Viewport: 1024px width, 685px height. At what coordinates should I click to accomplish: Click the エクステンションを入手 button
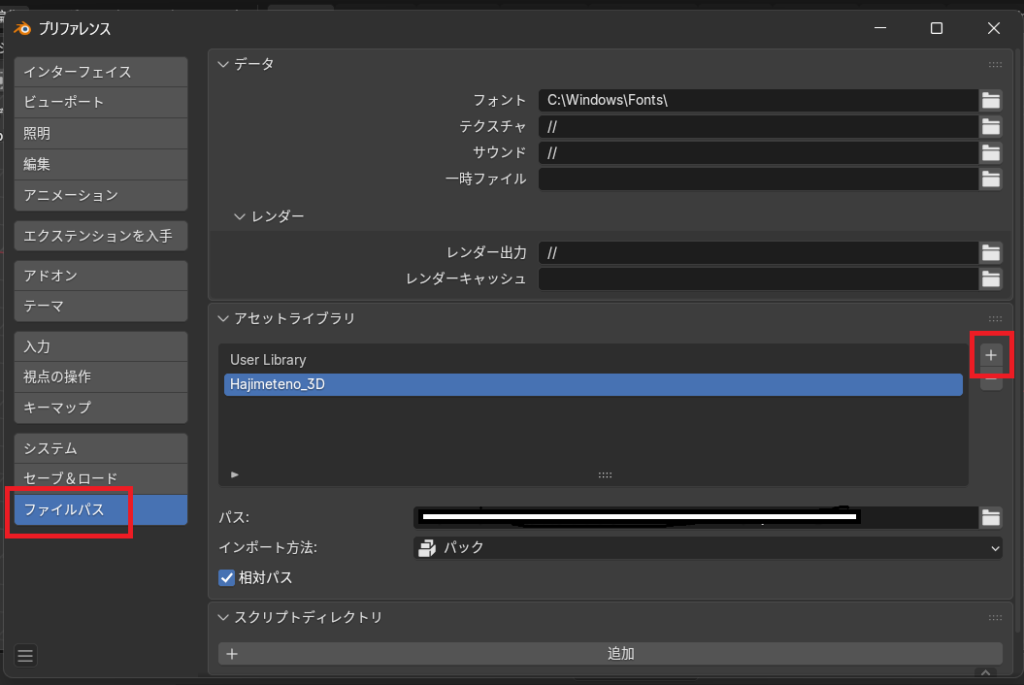point(101,236)
